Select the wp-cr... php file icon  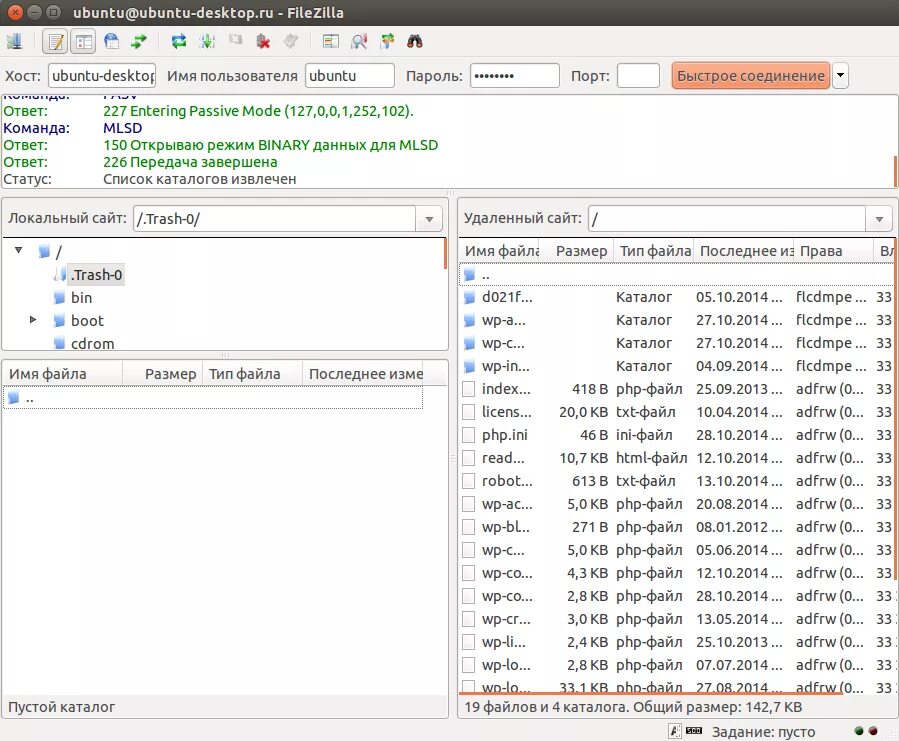pos(469,619)
